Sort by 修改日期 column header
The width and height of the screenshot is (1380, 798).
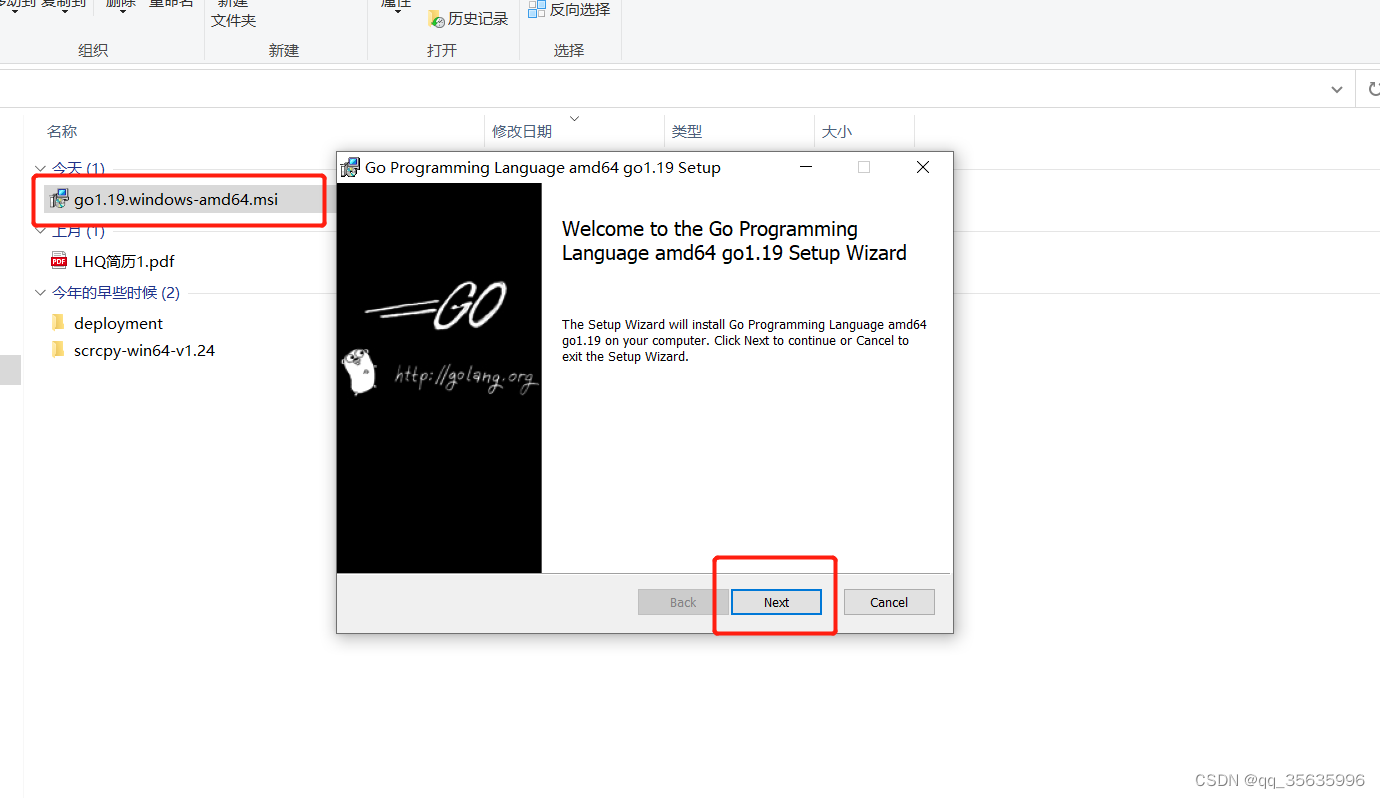click(522, 131)
